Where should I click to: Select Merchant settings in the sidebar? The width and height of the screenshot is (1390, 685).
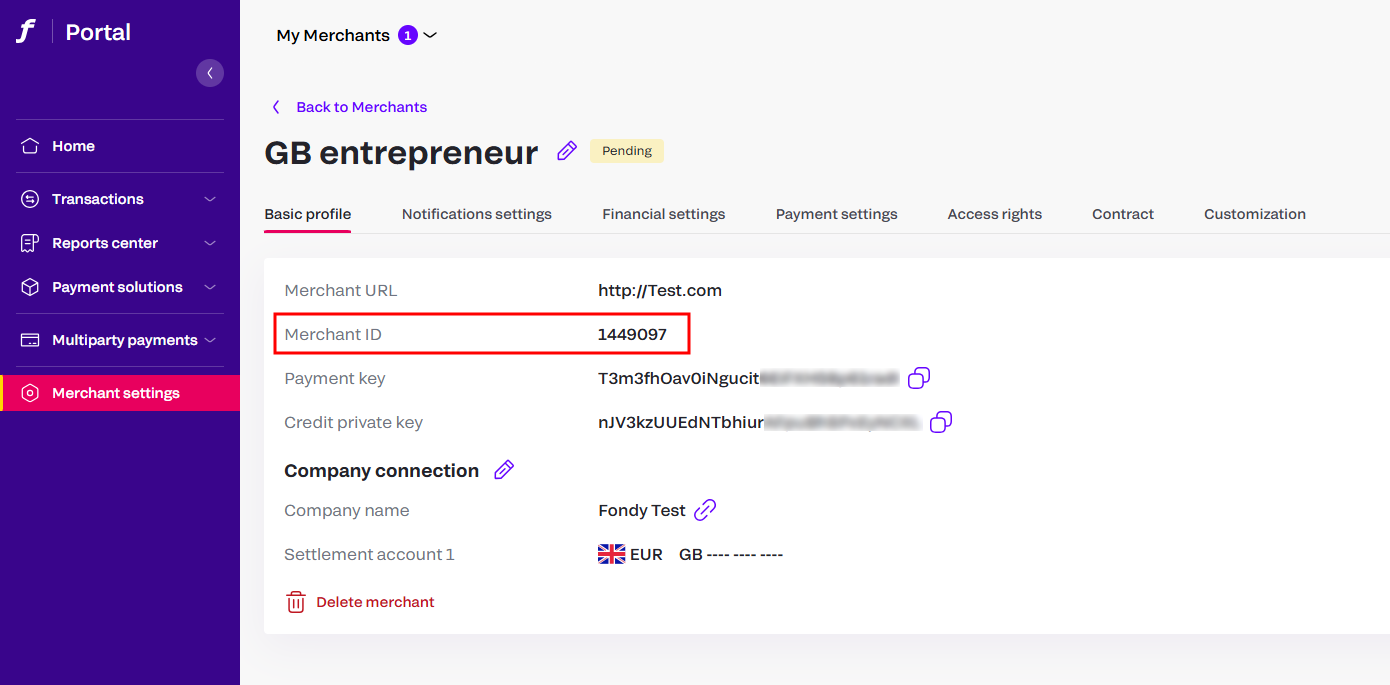coord(120,393)
